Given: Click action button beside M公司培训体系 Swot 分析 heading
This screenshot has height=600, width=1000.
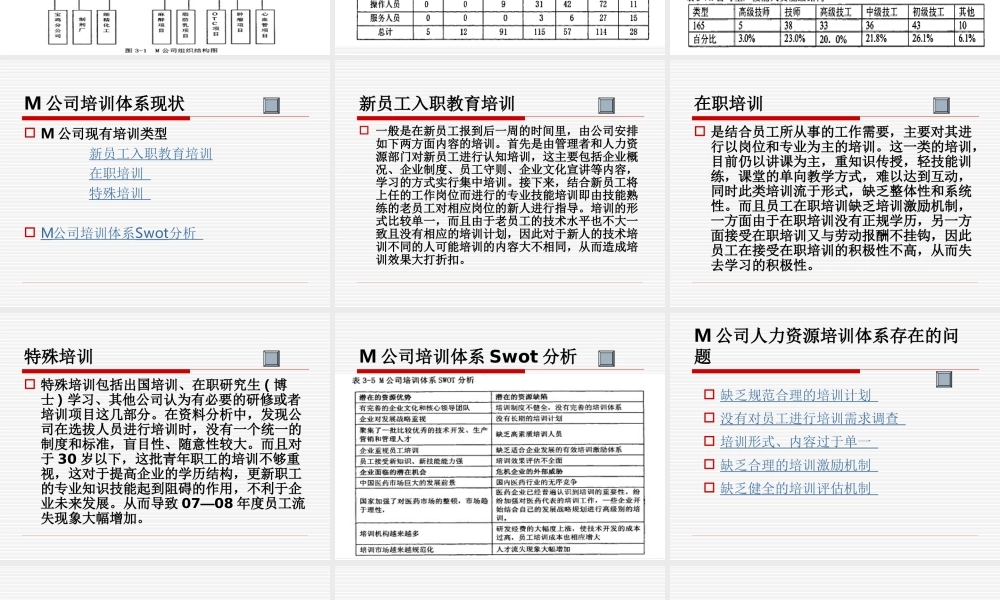Looking at the screenshot, I should click(x=607, y=358).
